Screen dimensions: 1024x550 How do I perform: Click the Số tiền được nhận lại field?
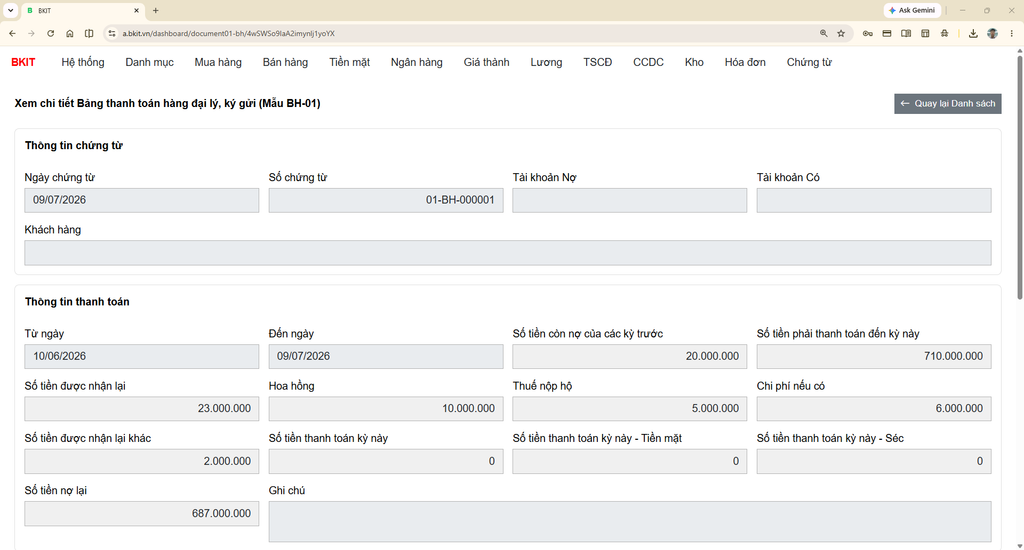pos(142,409)
